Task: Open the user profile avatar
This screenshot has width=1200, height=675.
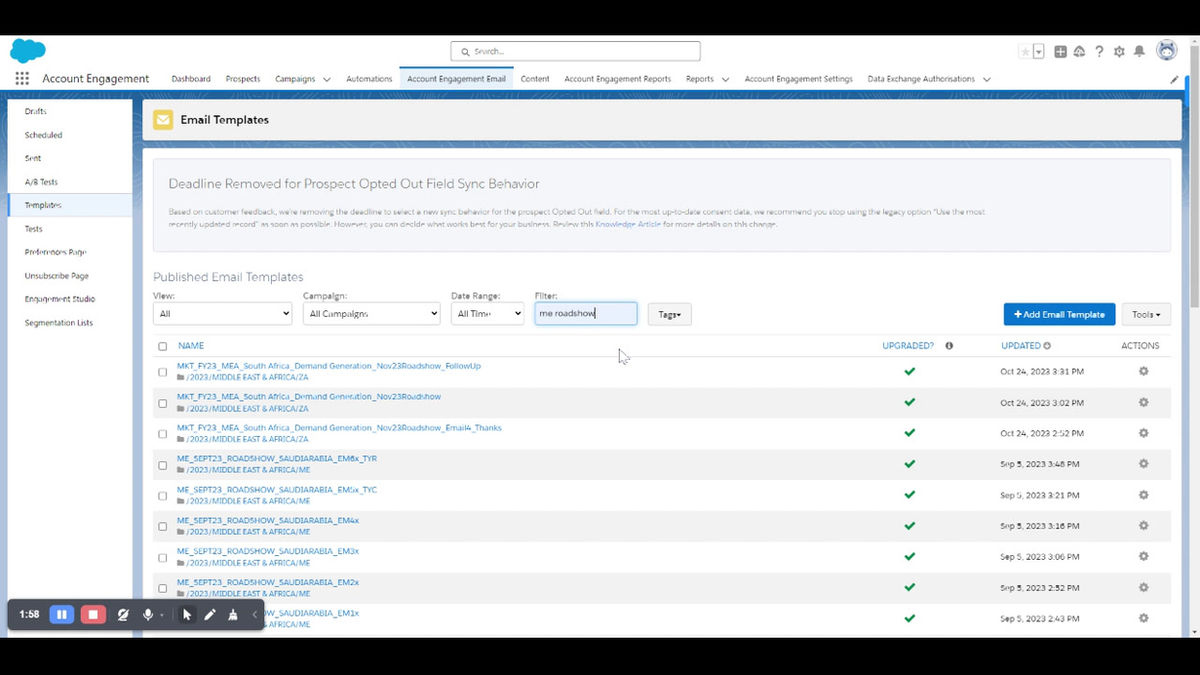Action: (x=1166, y=51)
